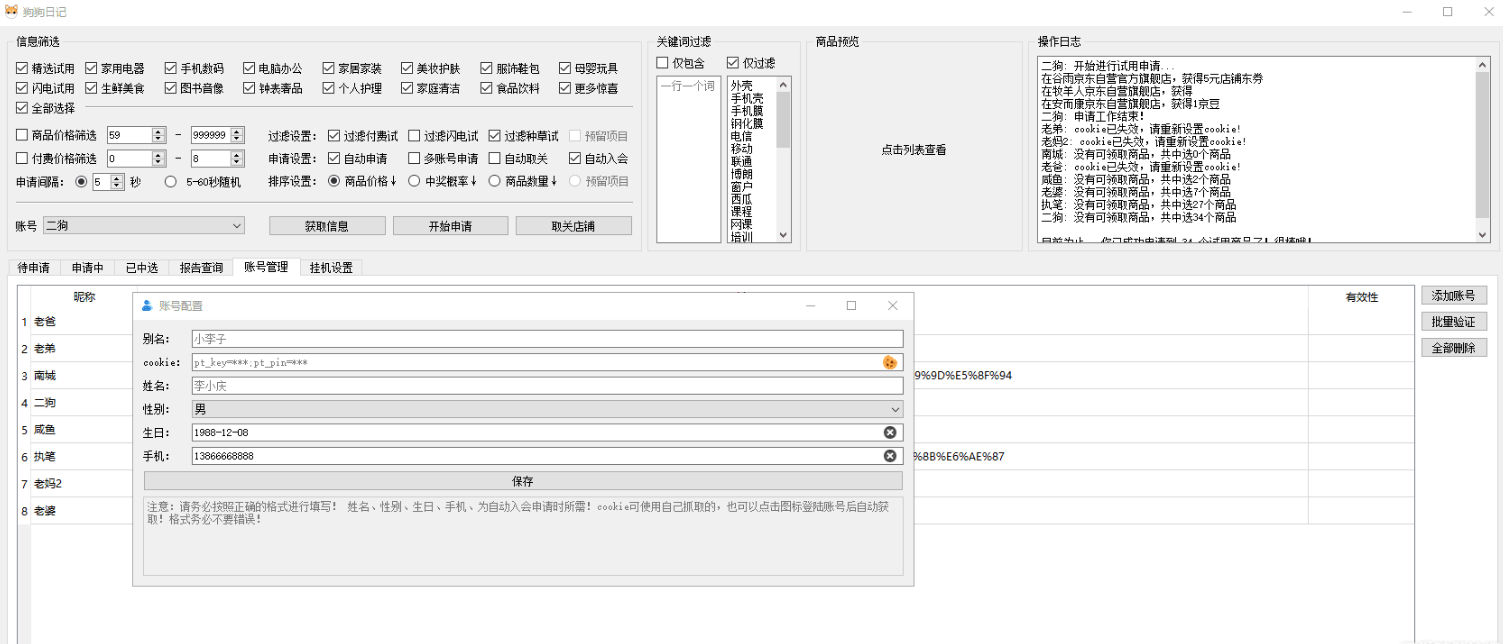Uncheck the 仅过滤 keyword option
The height and width of the screenshot is (644, 1503).
tap(733, 63)
